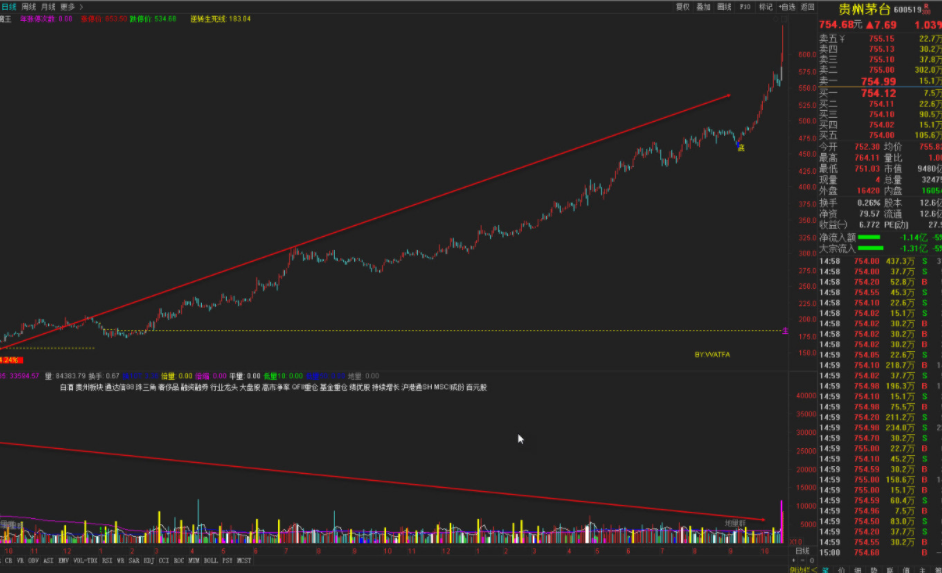Switch chart to 周线 weekly period
This screenshot has width=942, height=573.
pos(29,7)
